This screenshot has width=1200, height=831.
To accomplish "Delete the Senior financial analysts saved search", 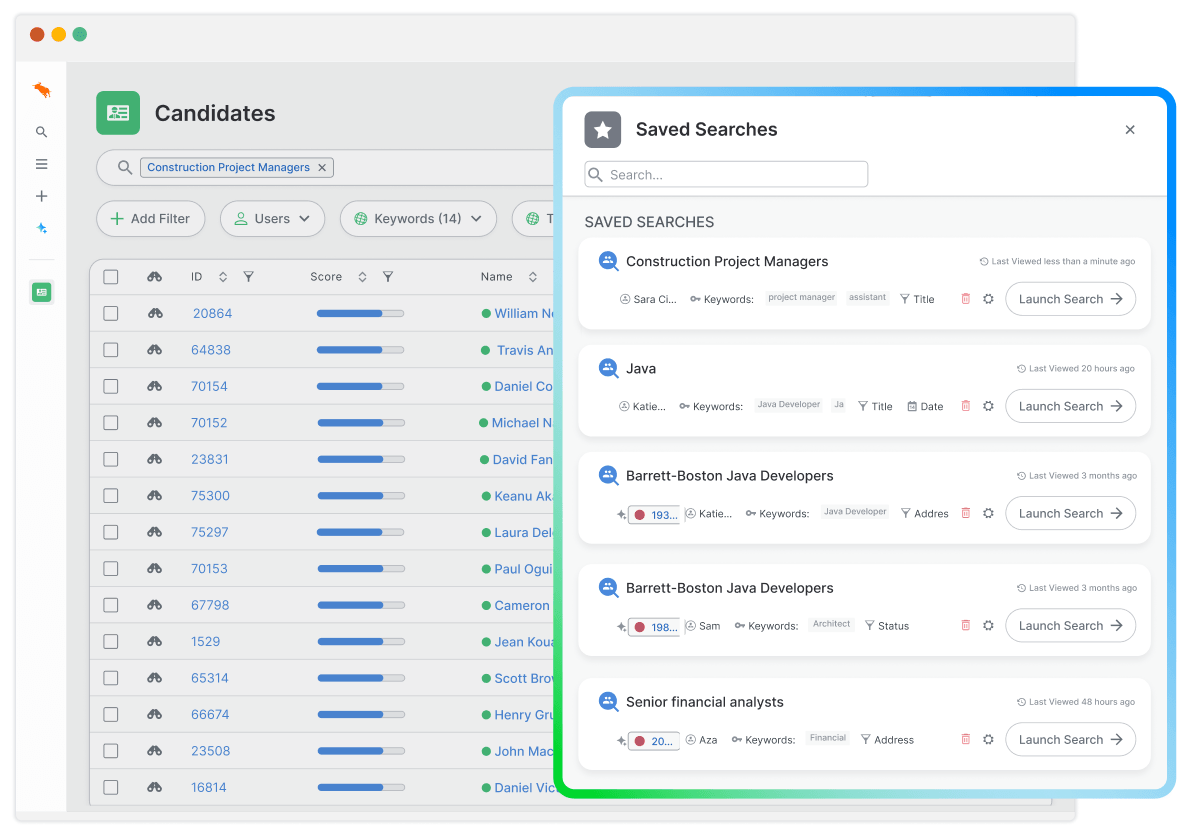I will (x=965, y=739).
